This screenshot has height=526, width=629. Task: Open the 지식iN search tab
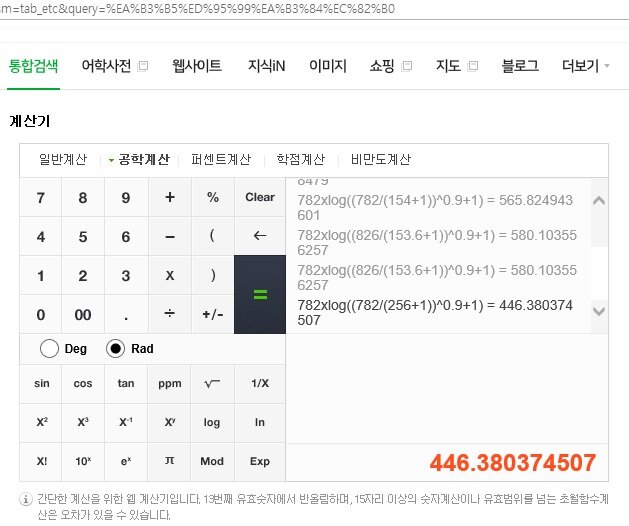click(266, 66)
